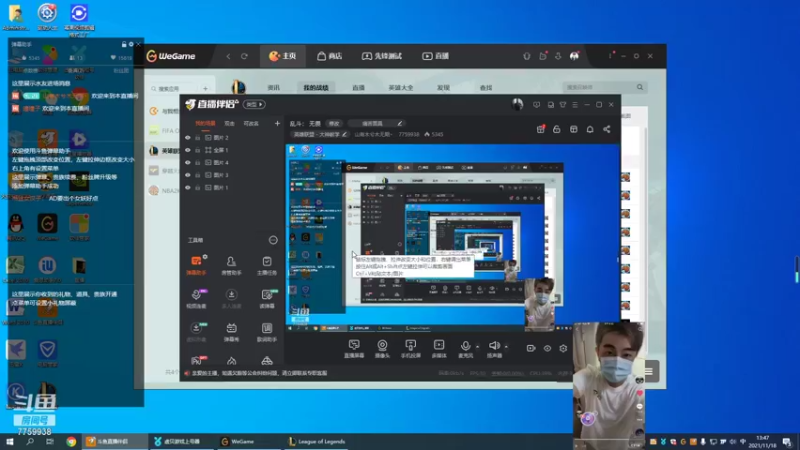Open the video co-stream tool with purple badge

click(x=196, y=298)
